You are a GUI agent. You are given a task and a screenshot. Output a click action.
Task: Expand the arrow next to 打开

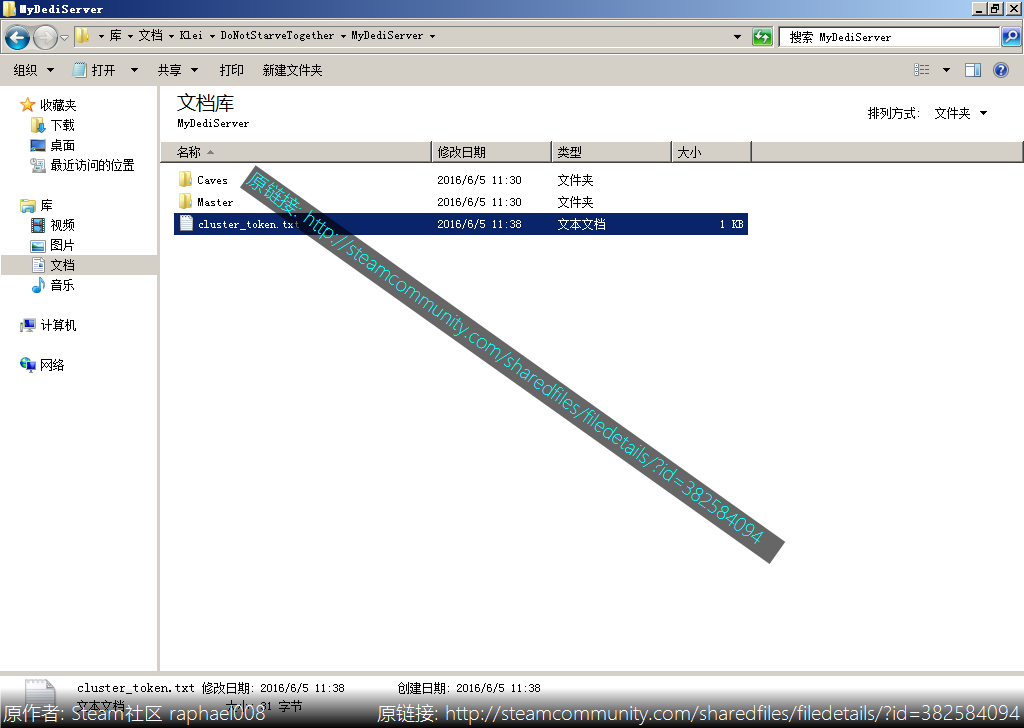coord(134,71)
